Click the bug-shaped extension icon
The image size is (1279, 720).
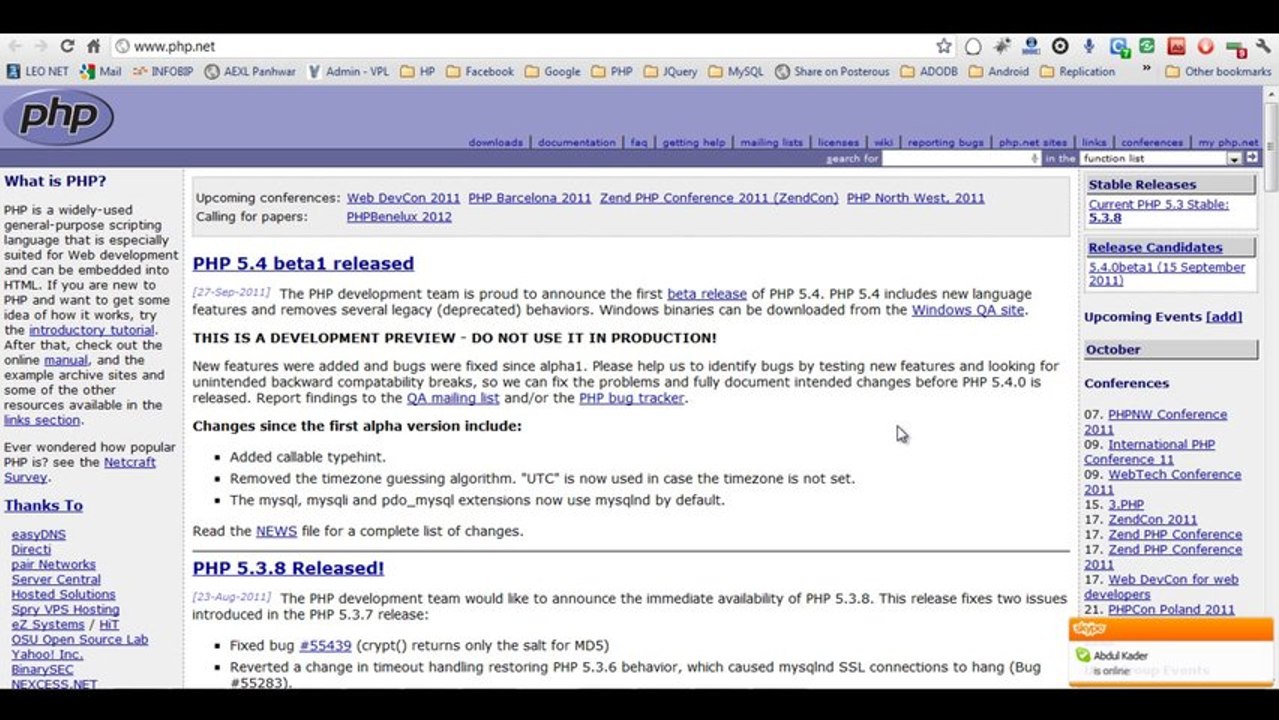[1002, 46]
